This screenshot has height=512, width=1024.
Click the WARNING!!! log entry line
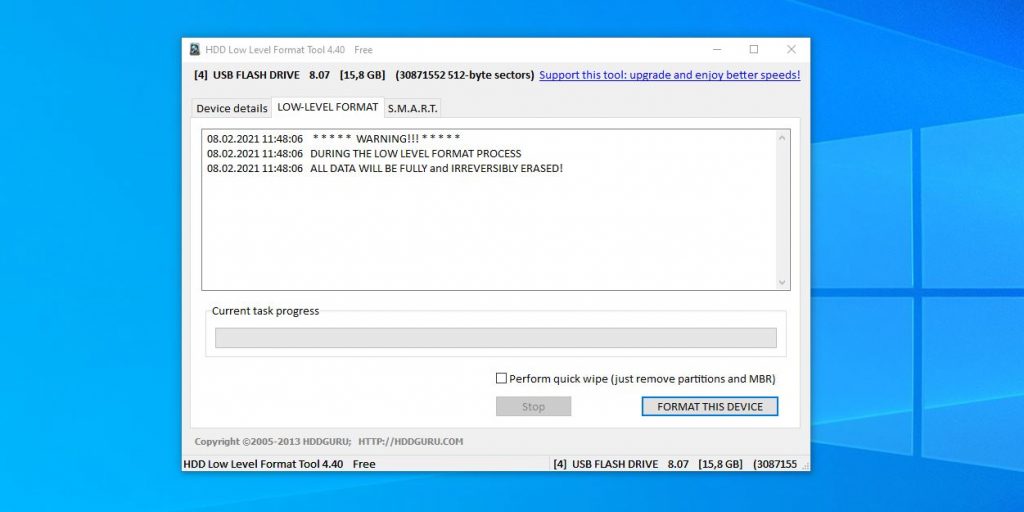coord(333,138)
